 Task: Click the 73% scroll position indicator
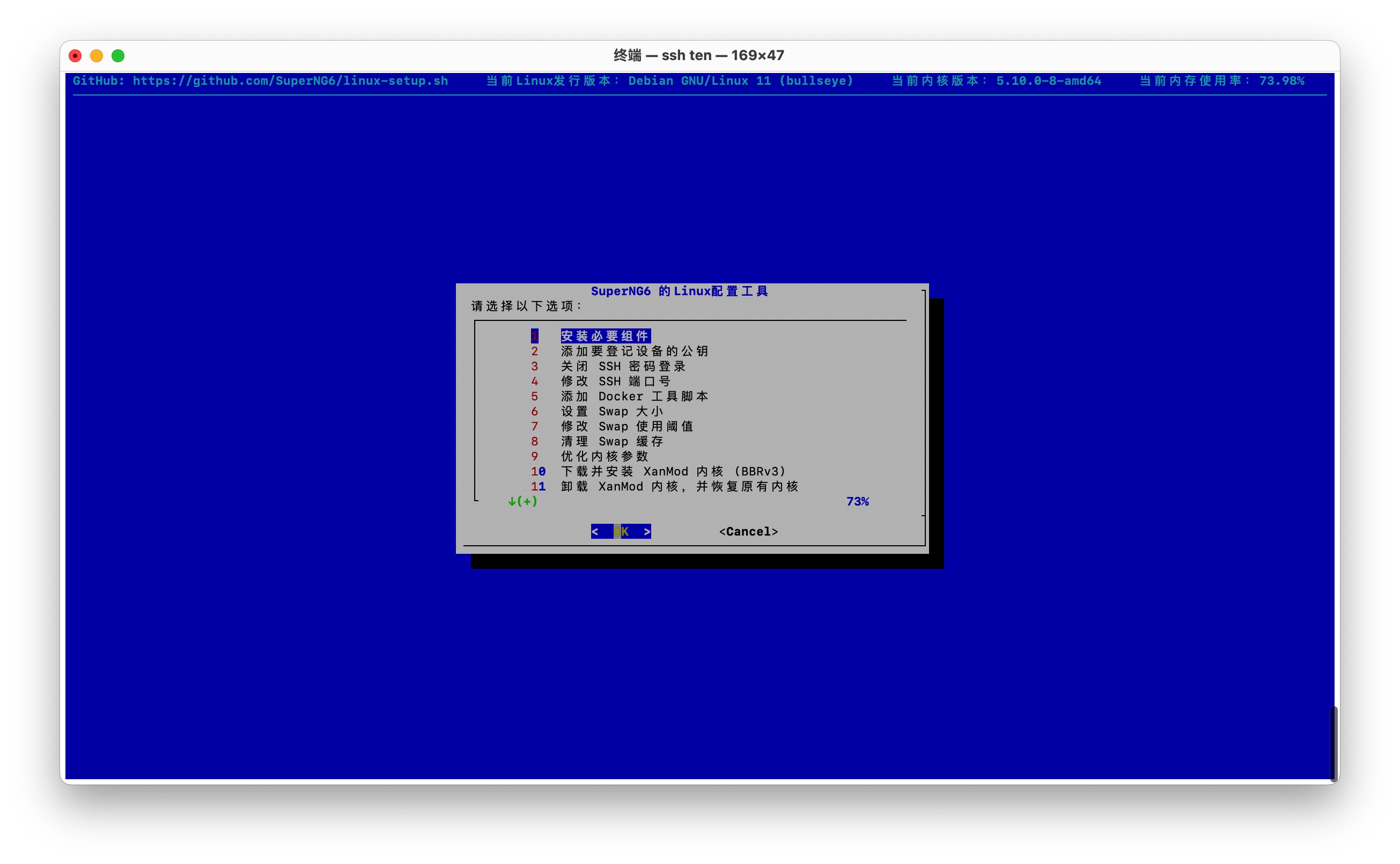click(x=857, y=501)
